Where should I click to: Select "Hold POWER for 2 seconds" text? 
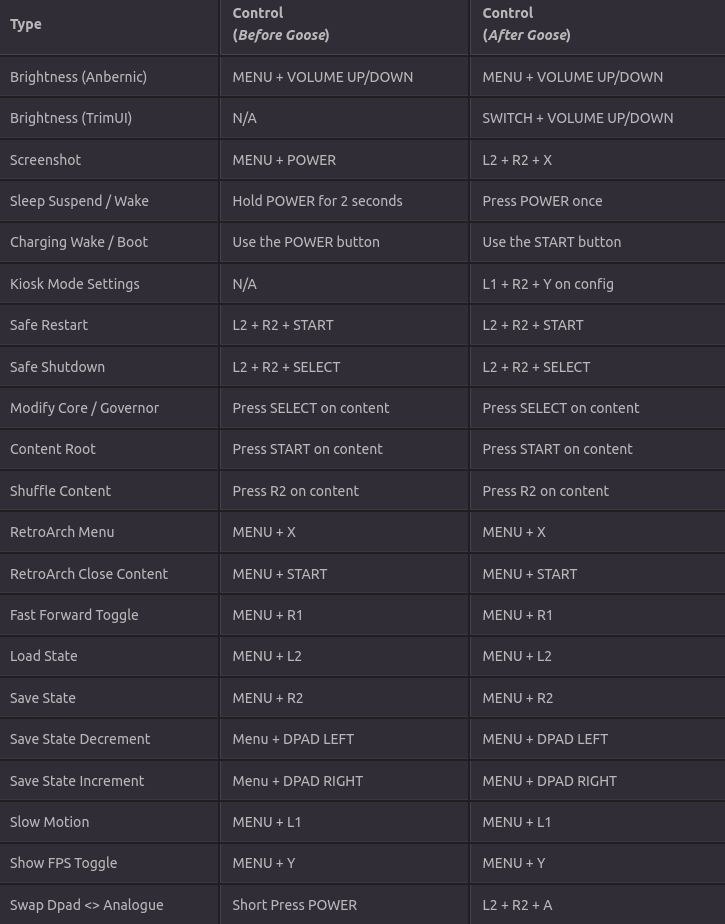(317, 201)
